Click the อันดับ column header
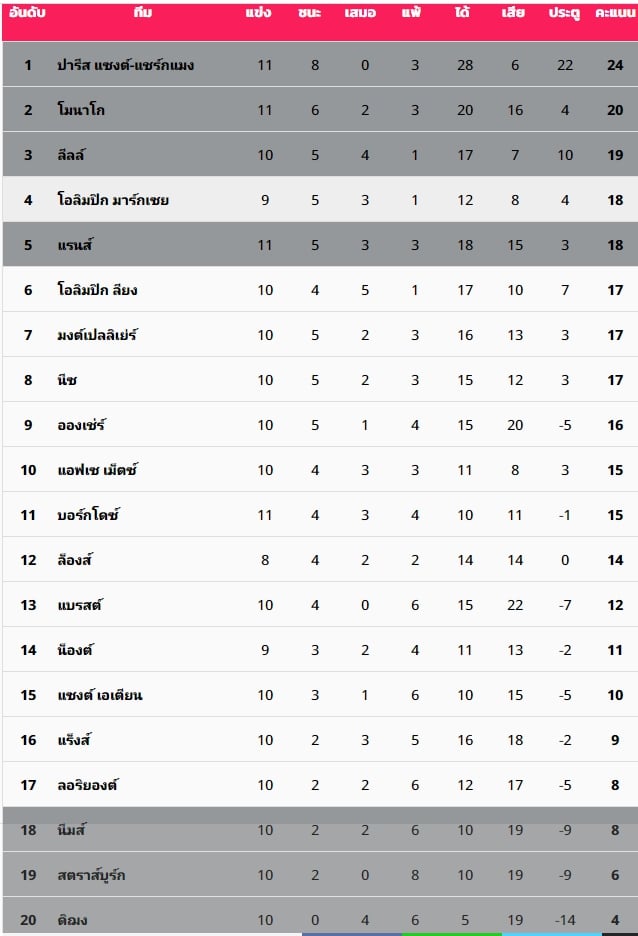 [27, 12]
